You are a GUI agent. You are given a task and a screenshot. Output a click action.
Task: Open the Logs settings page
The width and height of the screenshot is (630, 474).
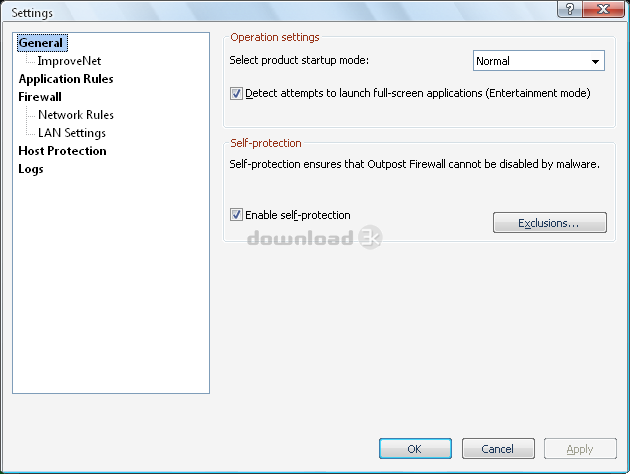(x=31, y=169)
